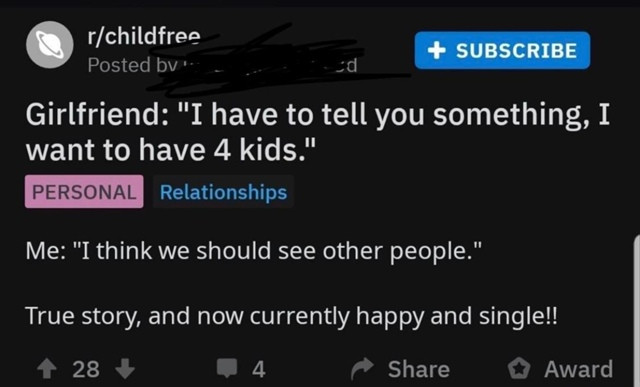Click the vote count 28
This screenshot has width=640, height=387.
point(86,369)
